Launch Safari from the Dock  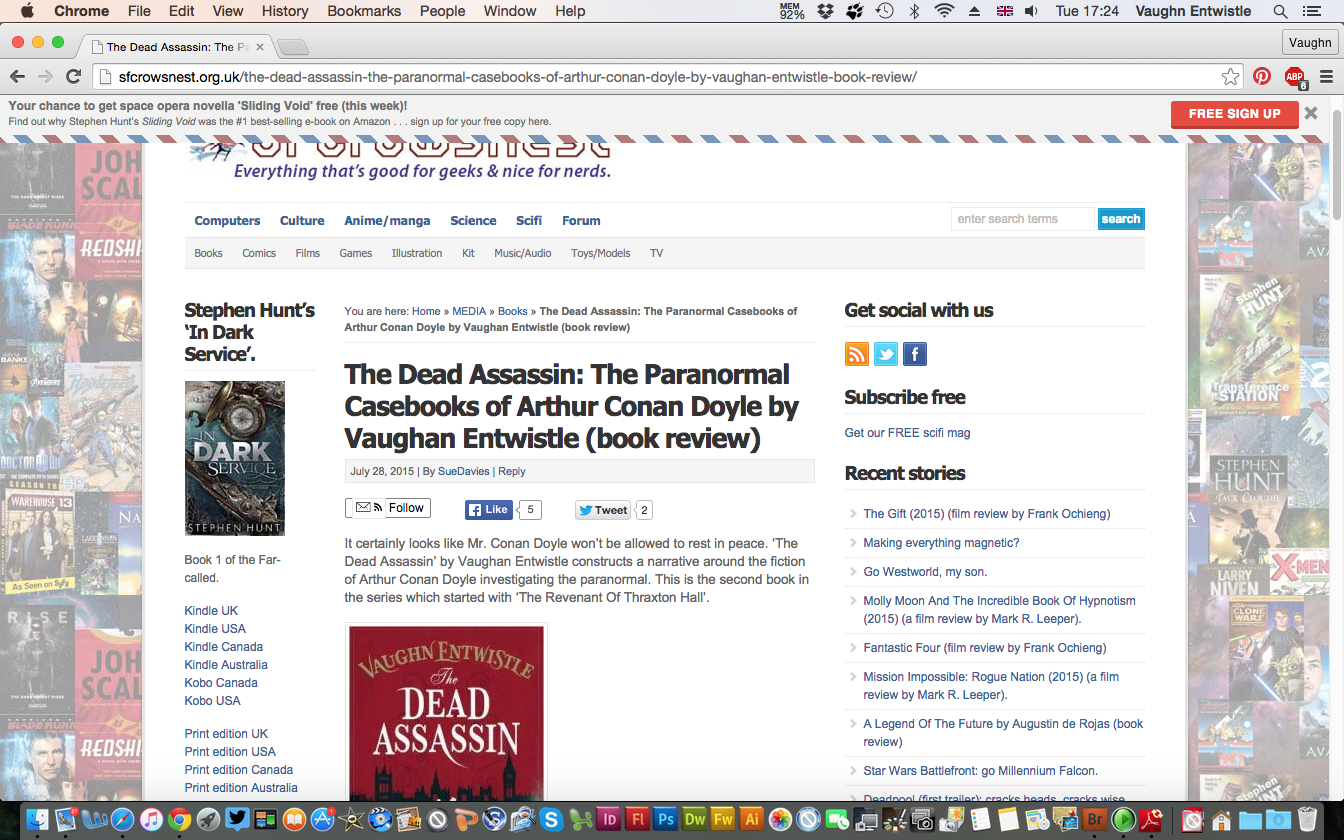click(x=123, y=820)
